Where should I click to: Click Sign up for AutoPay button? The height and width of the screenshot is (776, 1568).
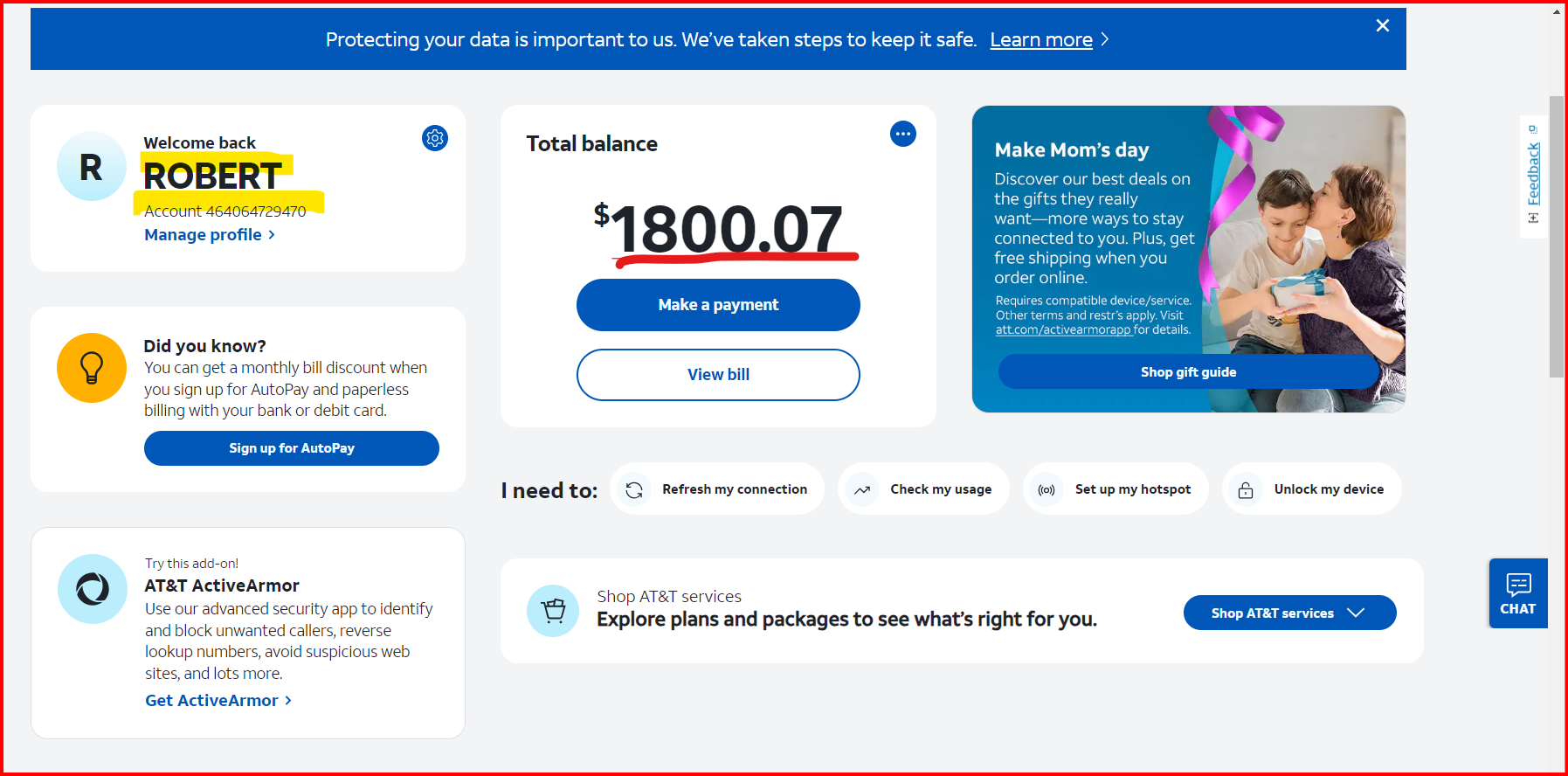click(x=292, y=448)
